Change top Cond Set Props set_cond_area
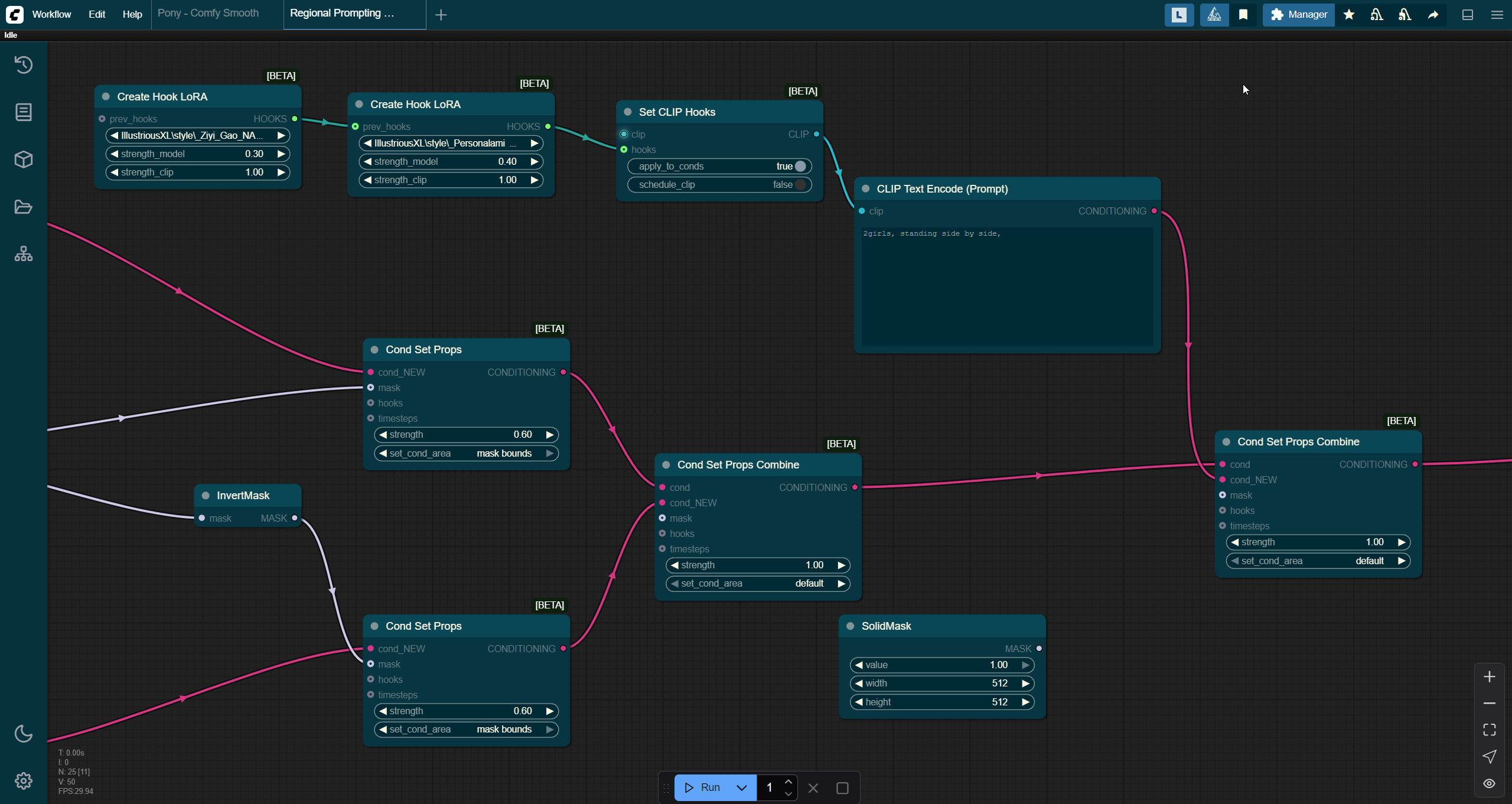 (467, 453)
